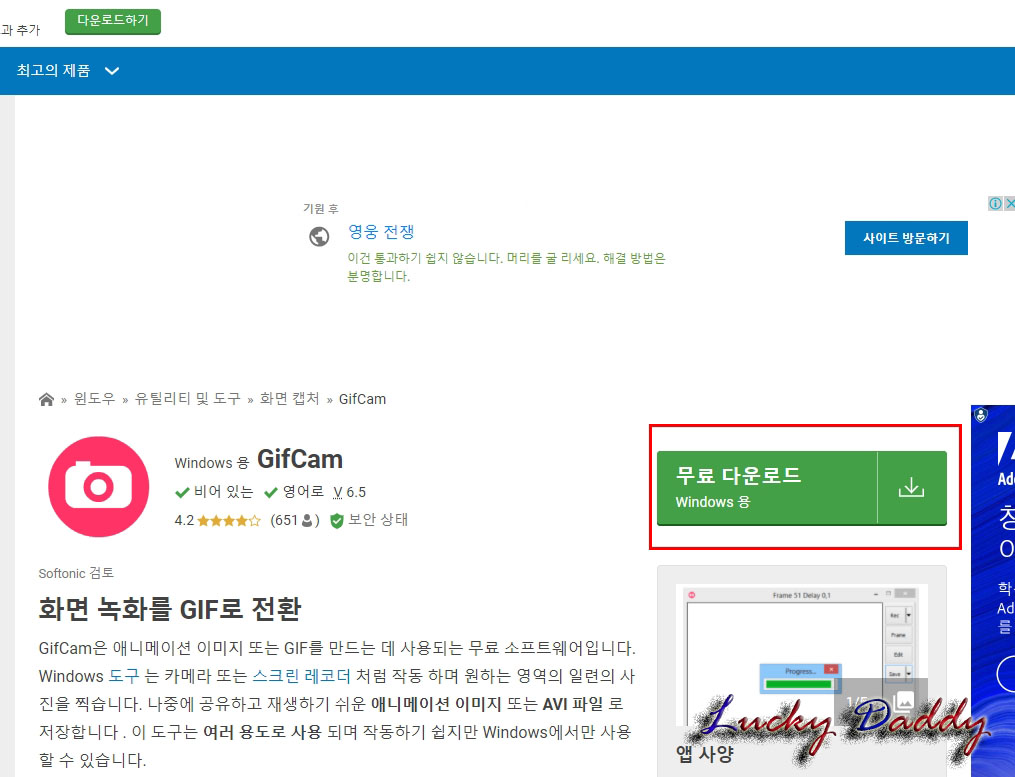Expand the 최고의 제품 dropdown chevron

(112, 71)
